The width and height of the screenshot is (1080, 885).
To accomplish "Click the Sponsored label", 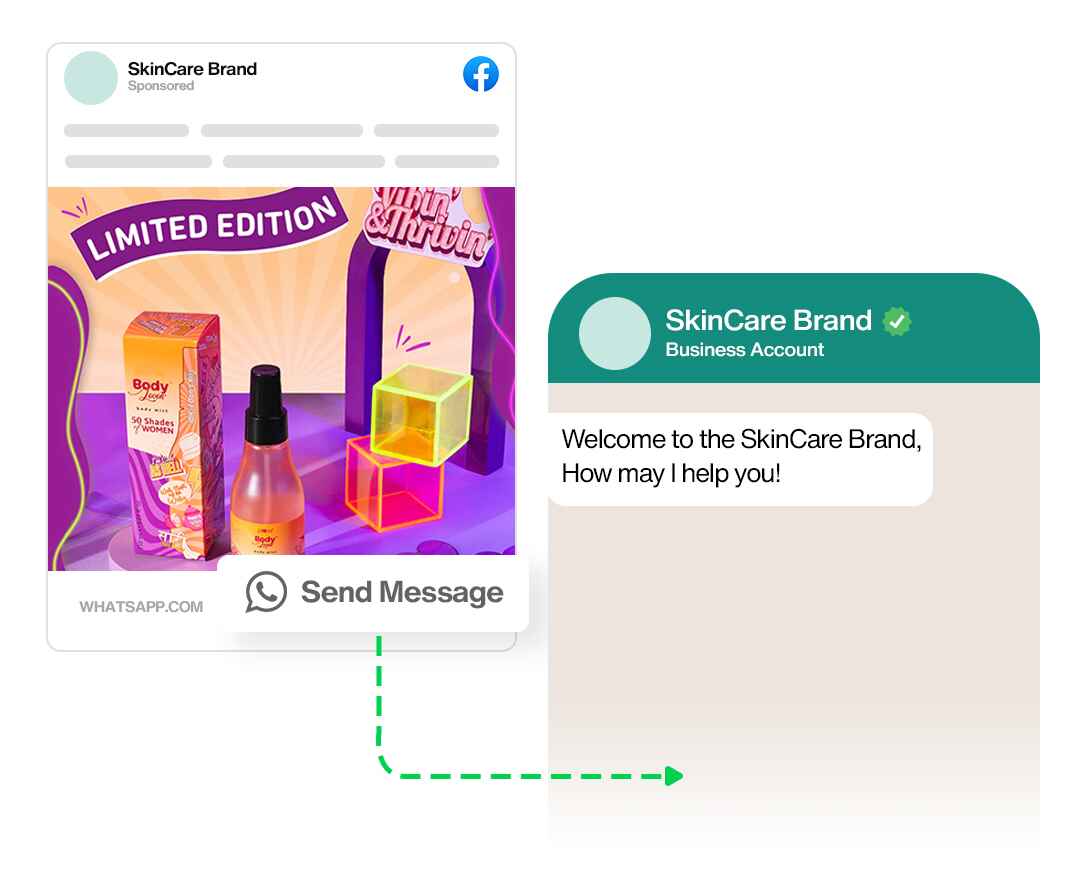I will pyautogui.click(x=160, y=86).
